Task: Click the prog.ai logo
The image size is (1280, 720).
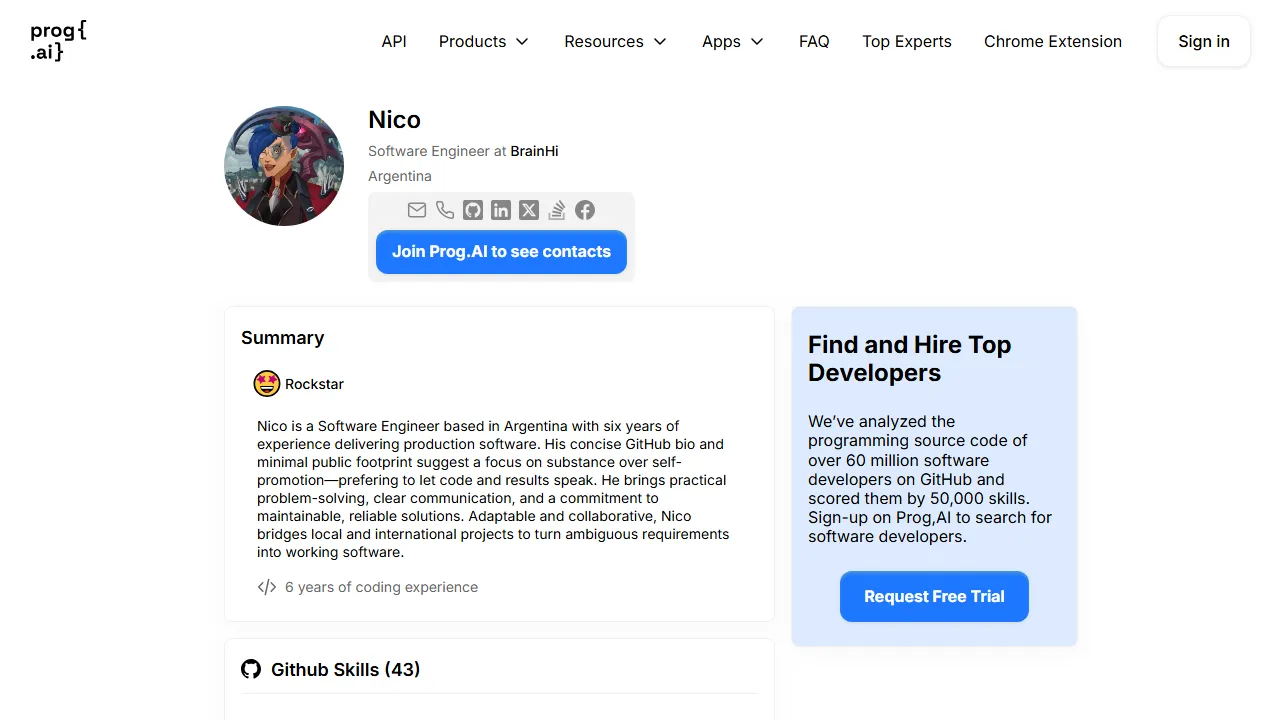Action: point(57,41)
